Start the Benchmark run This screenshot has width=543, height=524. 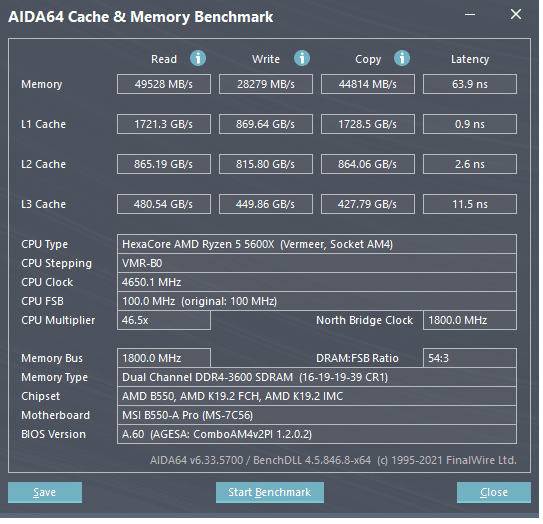pyautogui.click(x=270, y=492)
